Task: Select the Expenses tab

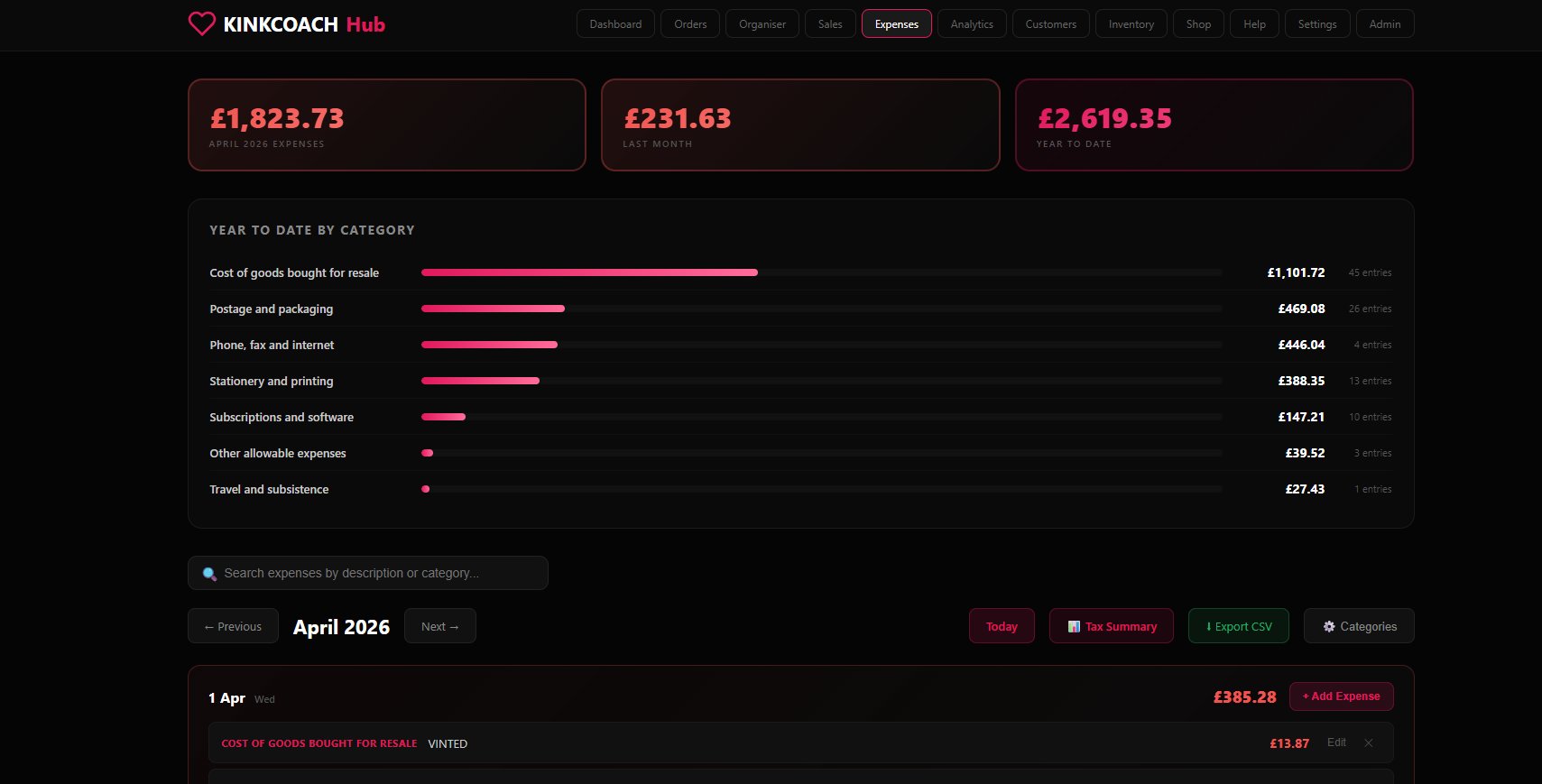Action: [x=897, y=24]
